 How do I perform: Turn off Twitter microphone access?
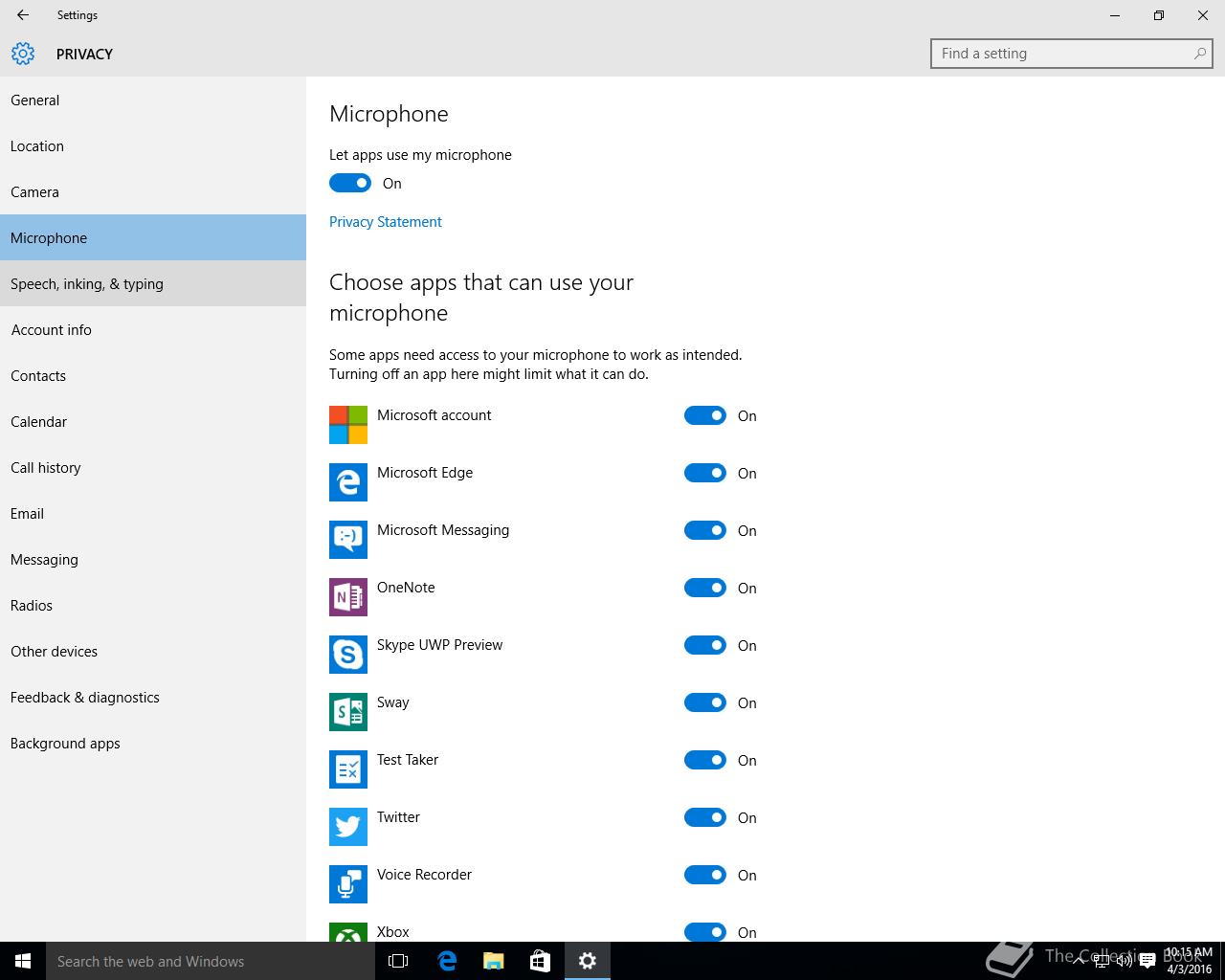pos(705,817)
